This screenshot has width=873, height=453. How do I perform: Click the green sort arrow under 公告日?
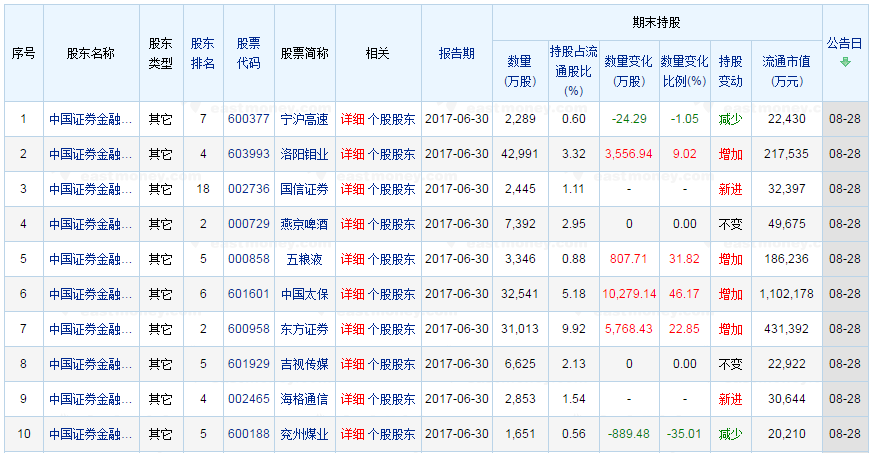pos(845,62)
